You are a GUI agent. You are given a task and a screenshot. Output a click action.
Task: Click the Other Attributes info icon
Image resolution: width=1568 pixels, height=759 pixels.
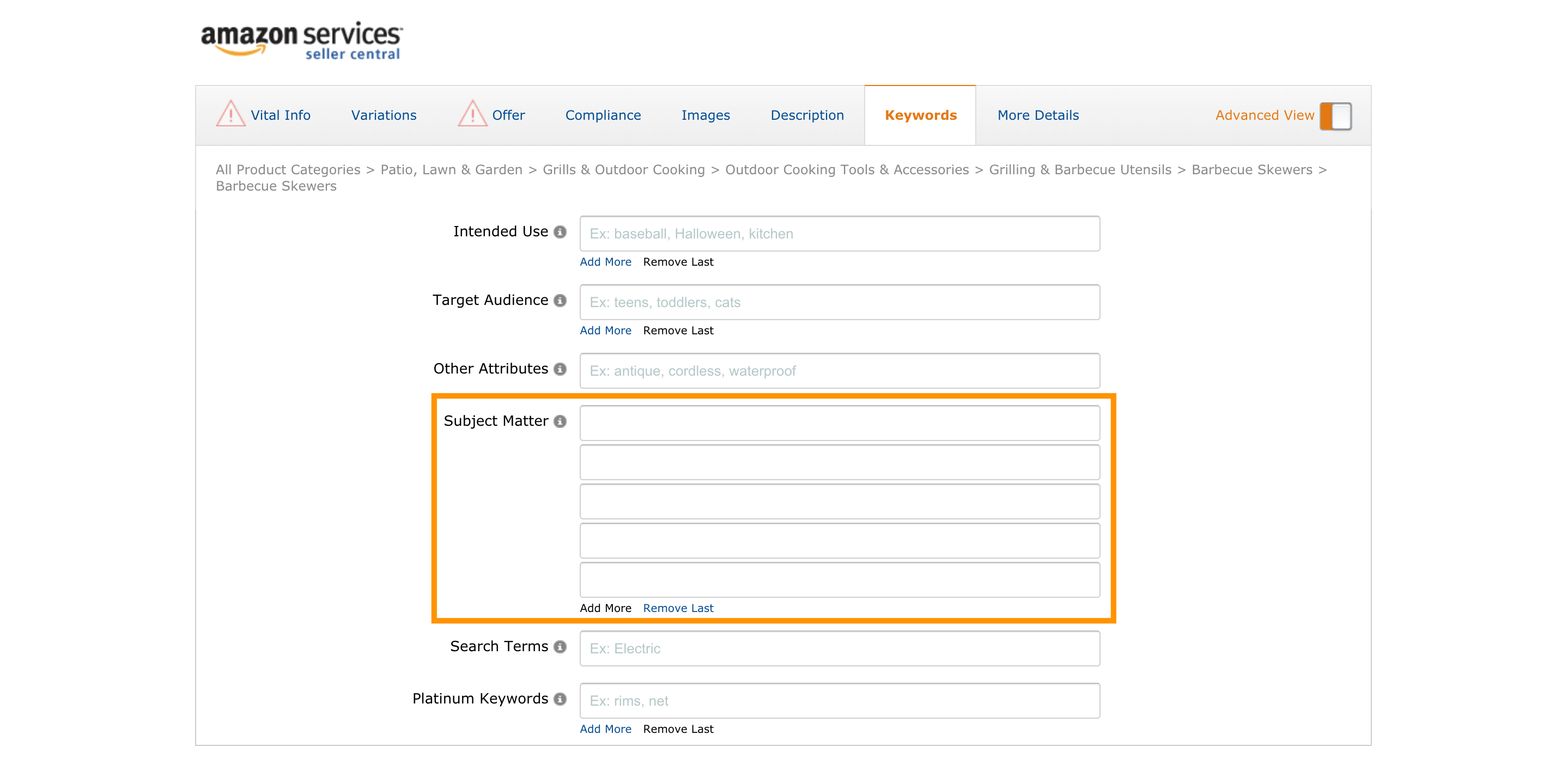(x=560, y=369)
